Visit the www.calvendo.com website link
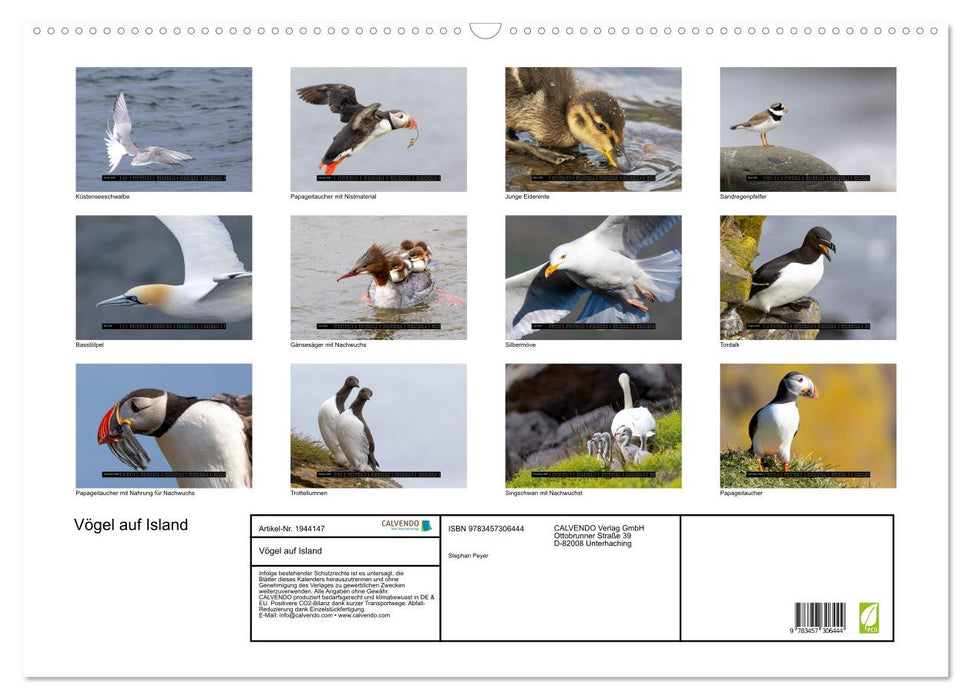 362,615
